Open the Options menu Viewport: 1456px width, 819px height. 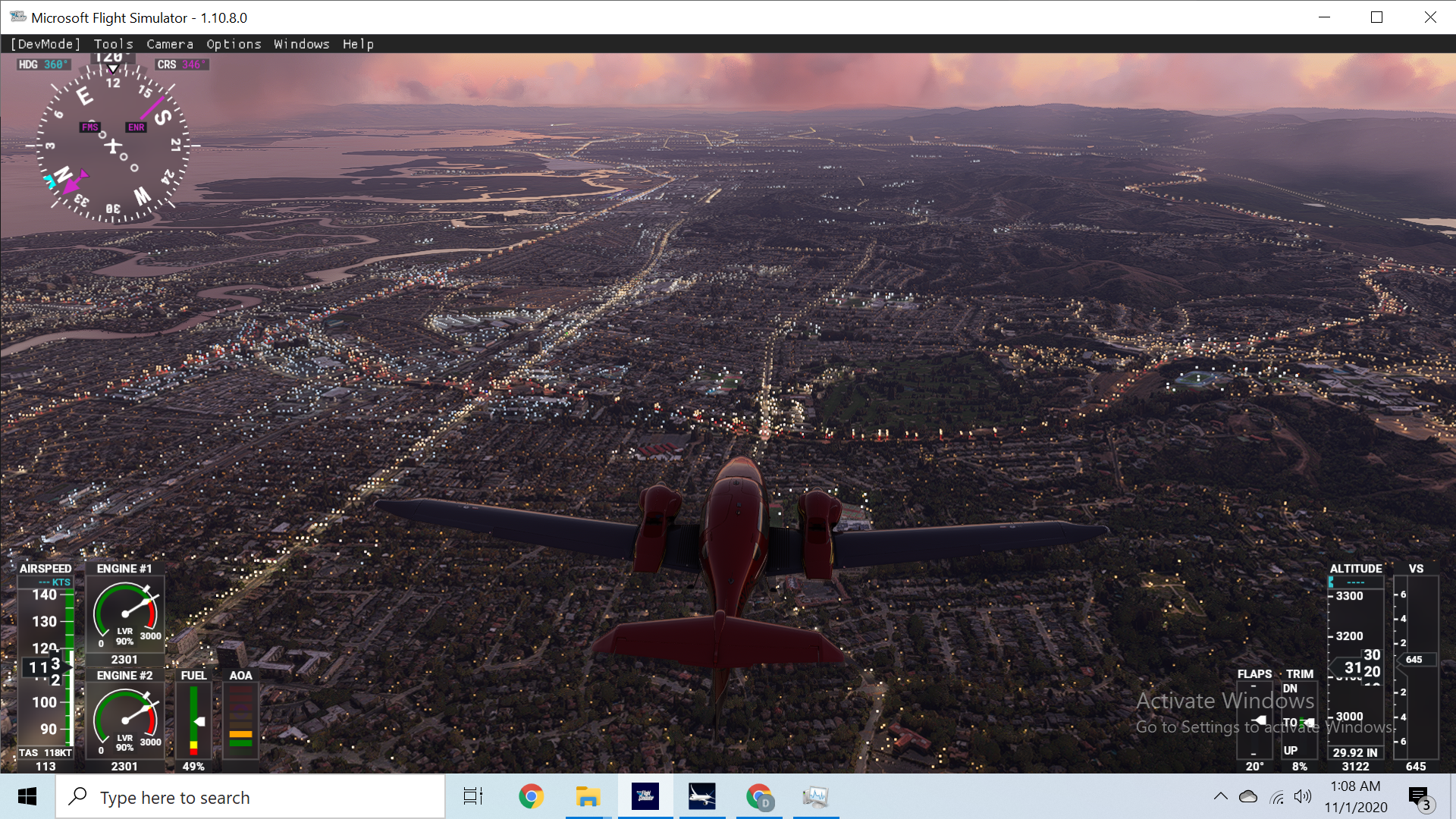[234, 44]
